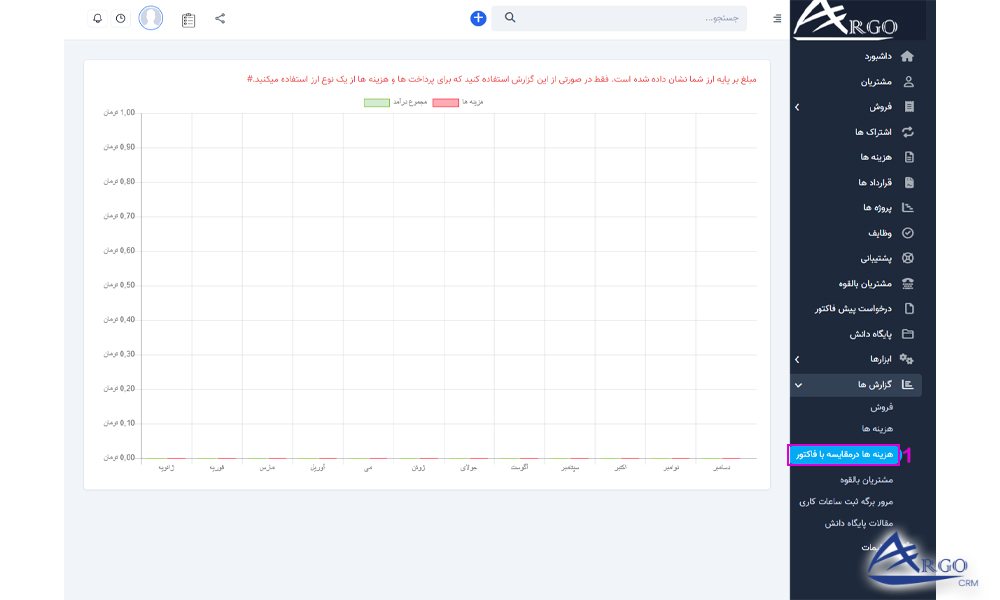
Task: Click the clock timer icon in top bar
Action: pyautogui.click(x=120, y=18)
